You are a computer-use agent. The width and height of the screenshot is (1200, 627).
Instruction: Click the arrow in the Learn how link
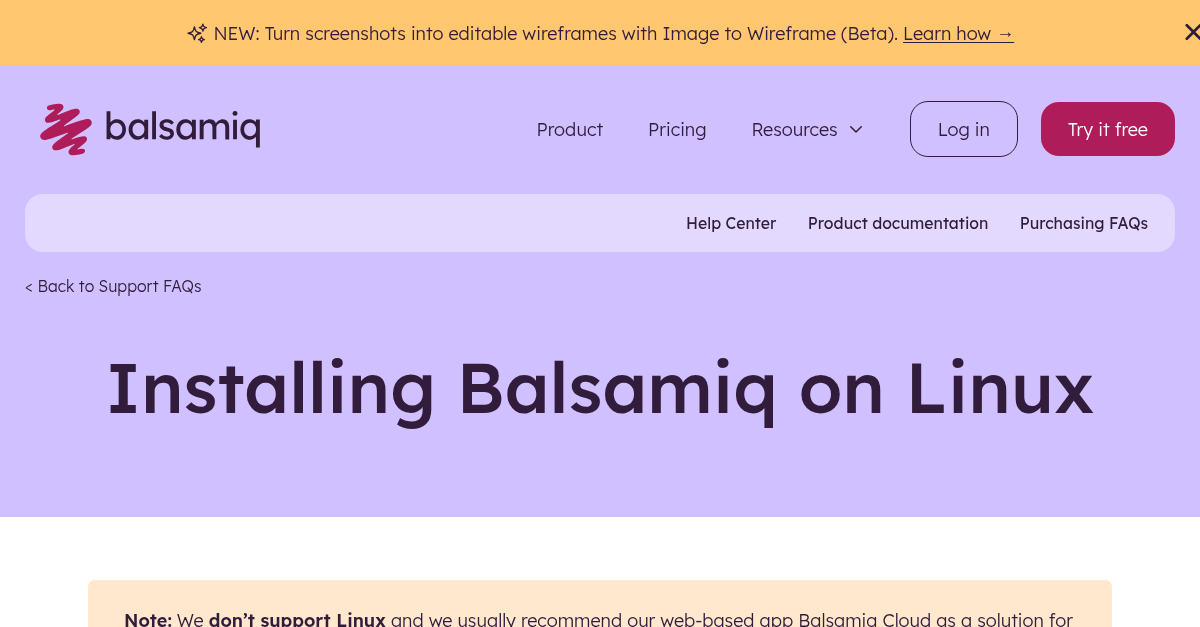(1005, 33)
